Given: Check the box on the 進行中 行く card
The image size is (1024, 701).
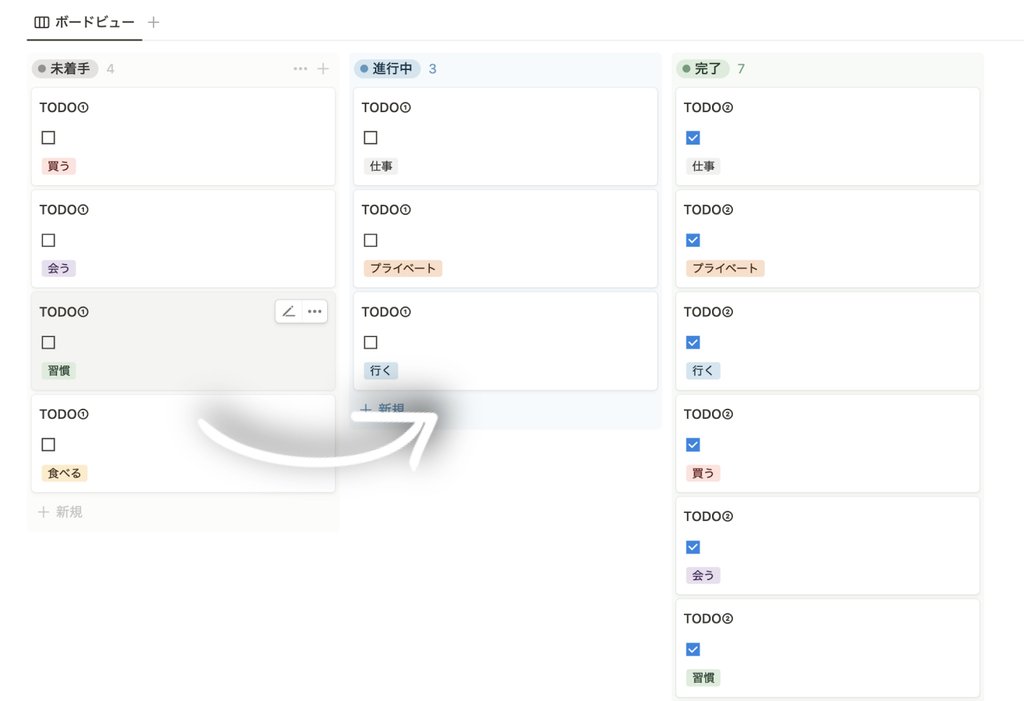Looking at the screenshot, I should click(x=370, y=342).
